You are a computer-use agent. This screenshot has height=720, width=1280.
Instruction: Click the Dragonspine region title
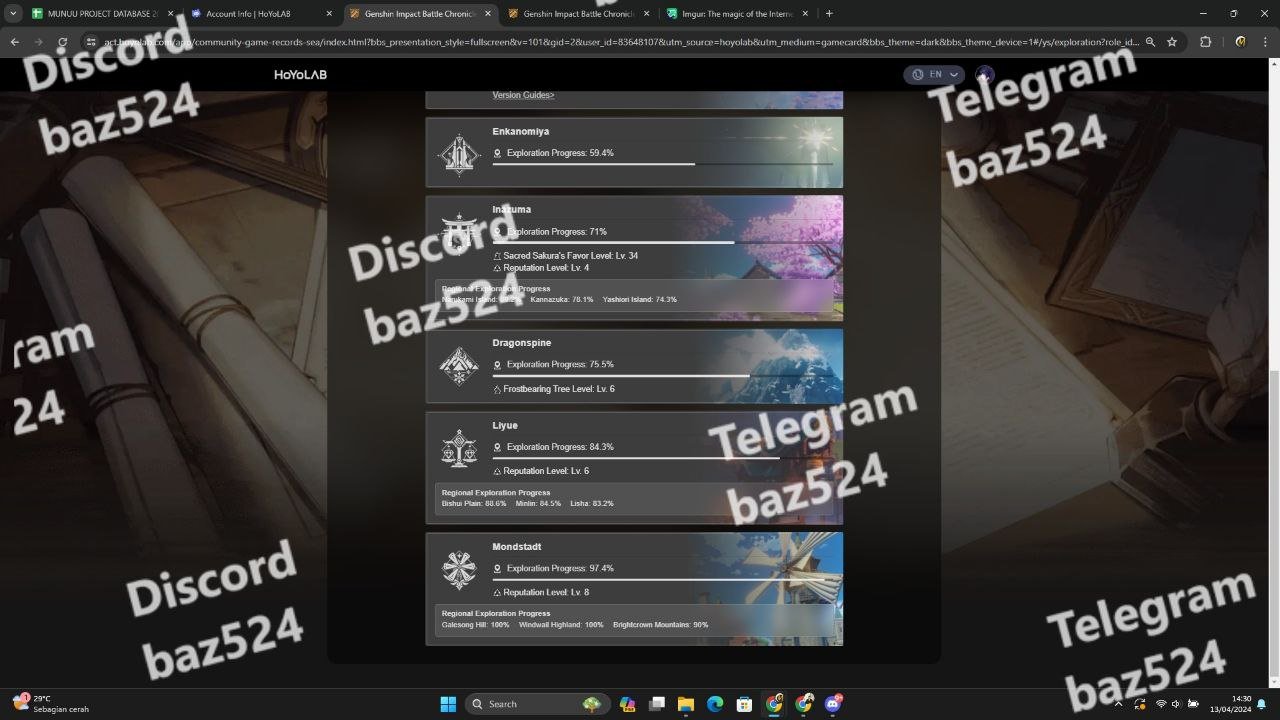tap(521, 343)
